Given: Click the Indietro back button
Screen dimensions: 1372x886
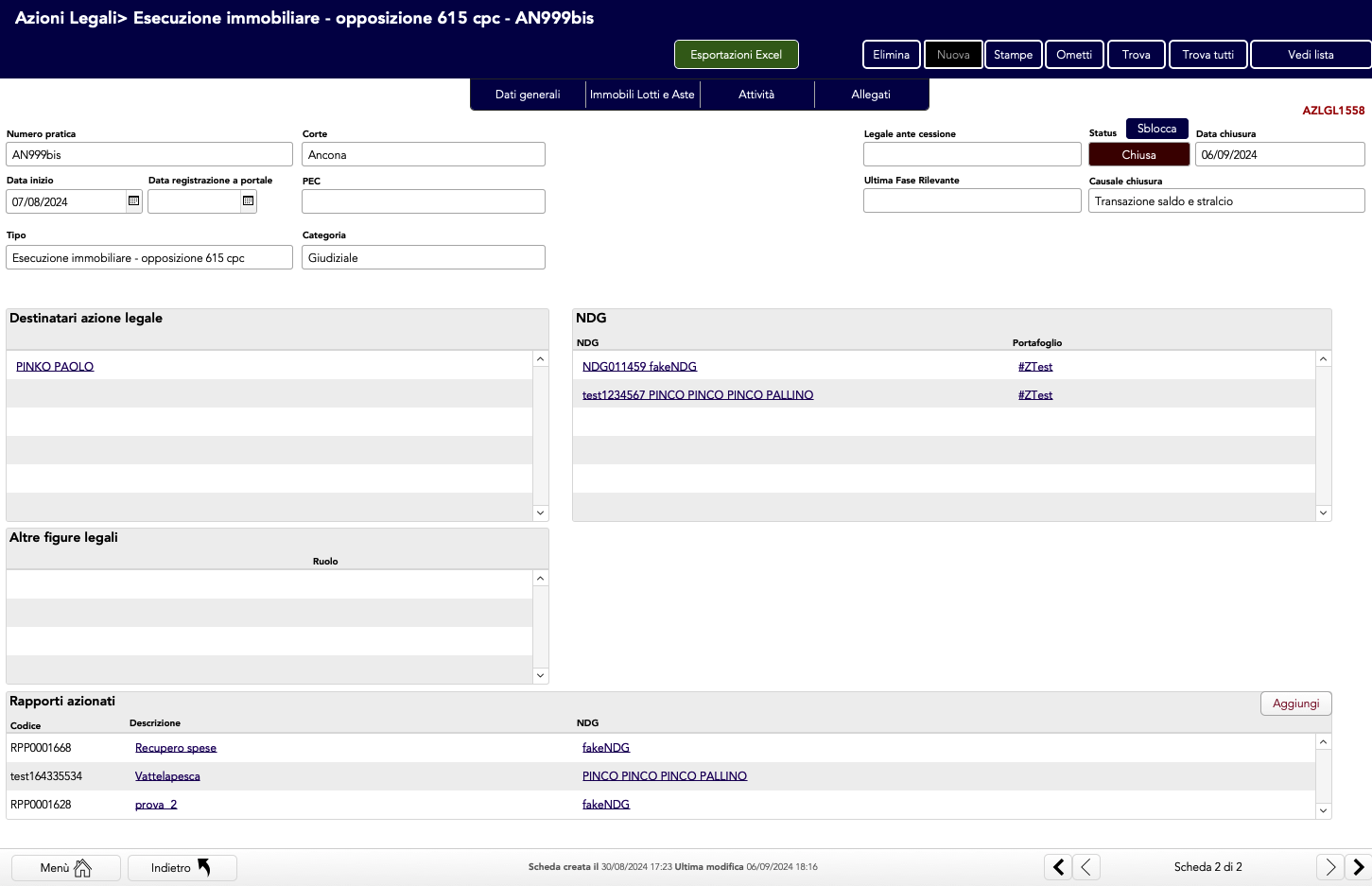Looking at the screenshot, I should click(182, 868).
